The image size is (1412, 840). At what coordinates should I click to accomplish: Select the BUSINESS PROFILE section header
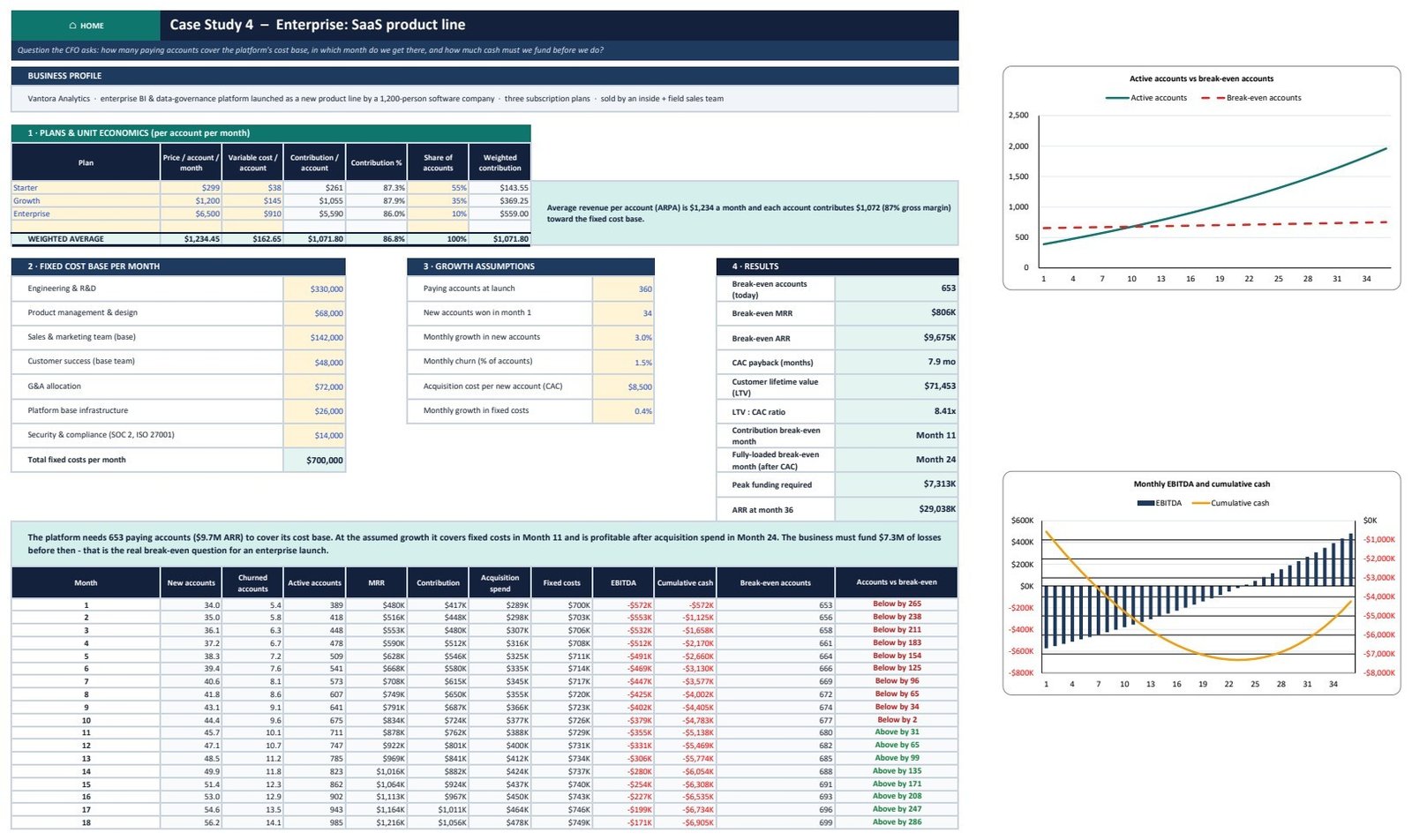coord(484,76)
